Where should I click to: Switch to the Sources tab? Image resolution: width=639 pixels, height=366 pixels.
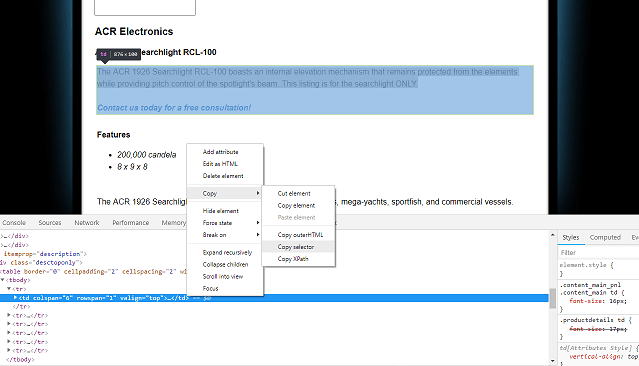50,223
